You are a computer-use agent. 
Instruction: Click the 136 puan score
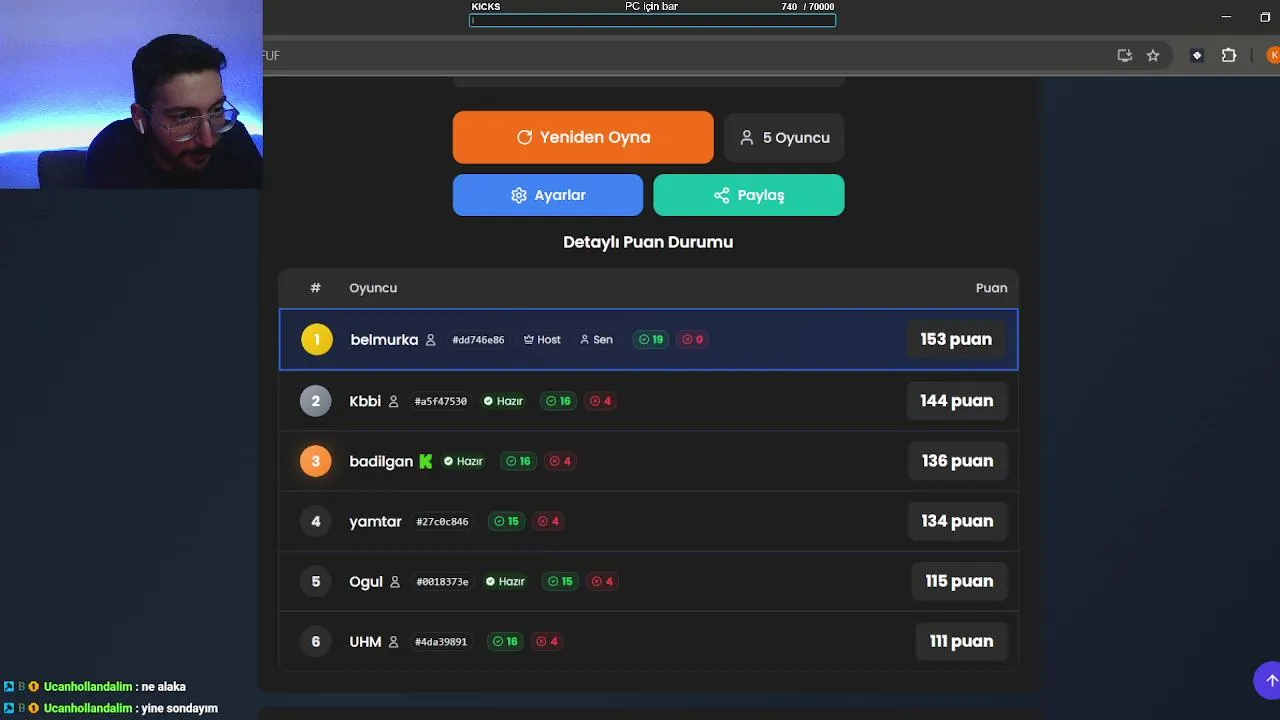click(x=958, y=461)
